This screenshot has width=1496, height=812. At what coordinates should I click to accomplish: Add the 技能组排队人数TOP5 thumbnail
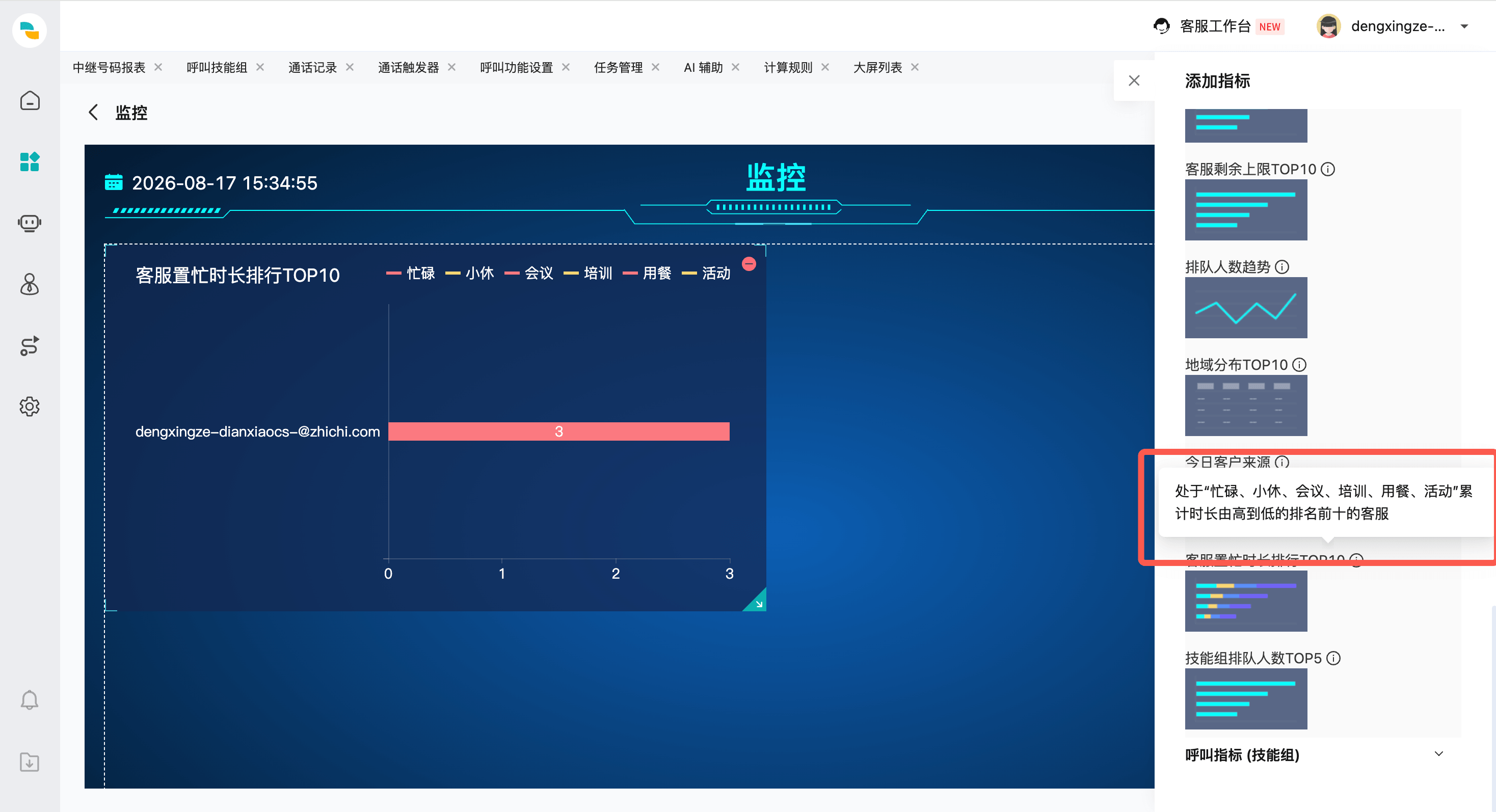[x=1246, y=699]
